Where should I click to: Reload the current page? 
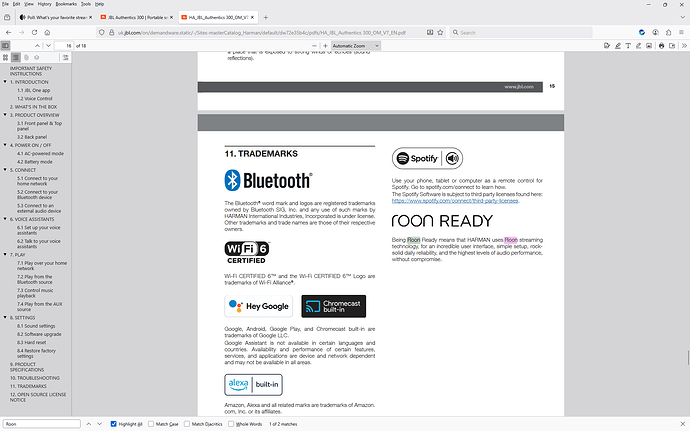[34, 32]
